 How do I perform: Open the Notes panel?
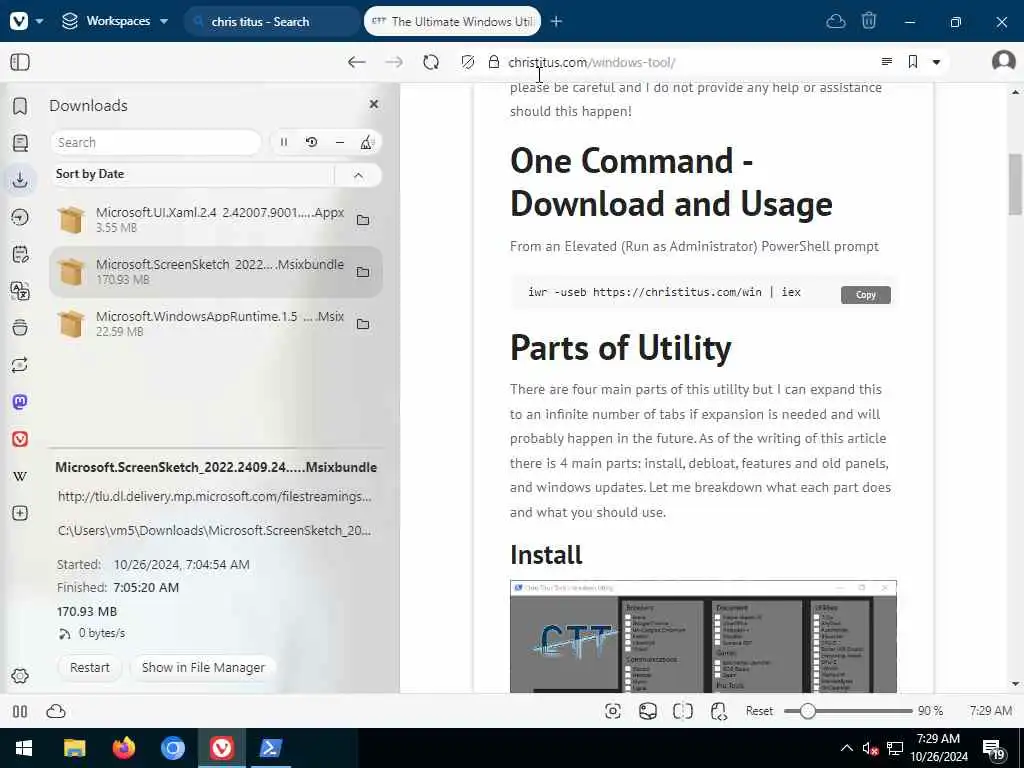click(x=20, y=253)
